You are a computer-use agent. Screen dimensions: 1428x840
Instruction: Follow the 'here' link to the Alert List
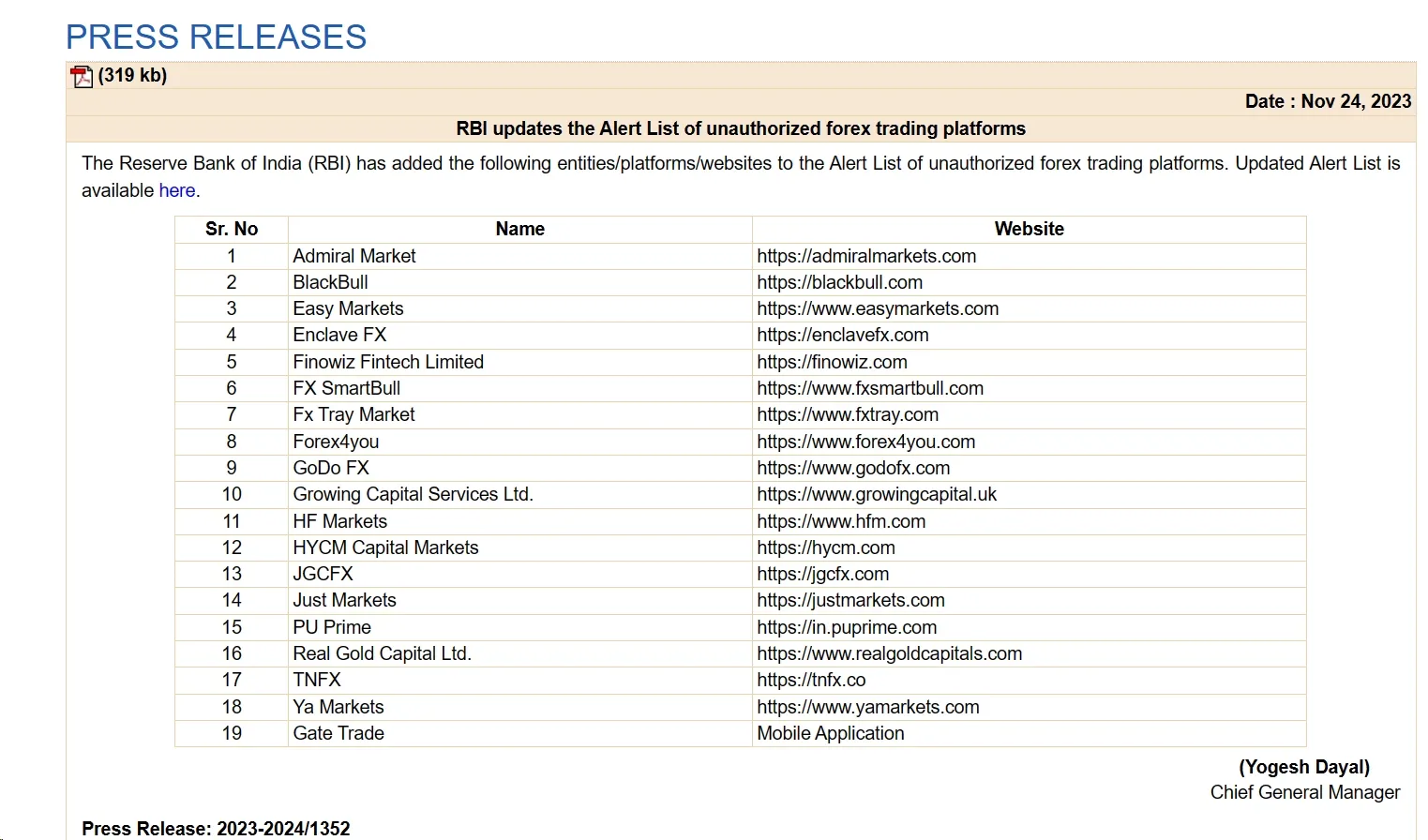coord(177,190)
